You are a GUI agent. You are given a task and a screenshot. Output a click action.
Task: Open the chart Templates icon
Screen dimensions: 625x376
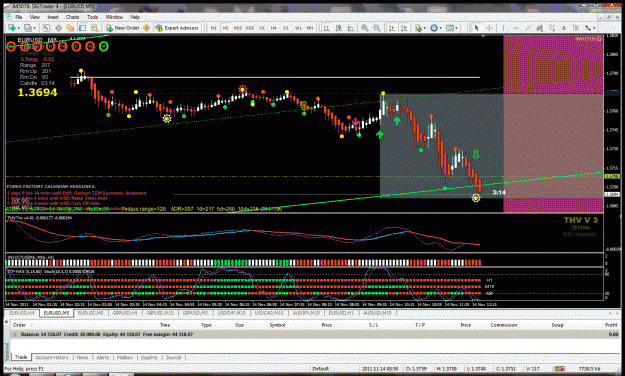click(x=450, y=28)
